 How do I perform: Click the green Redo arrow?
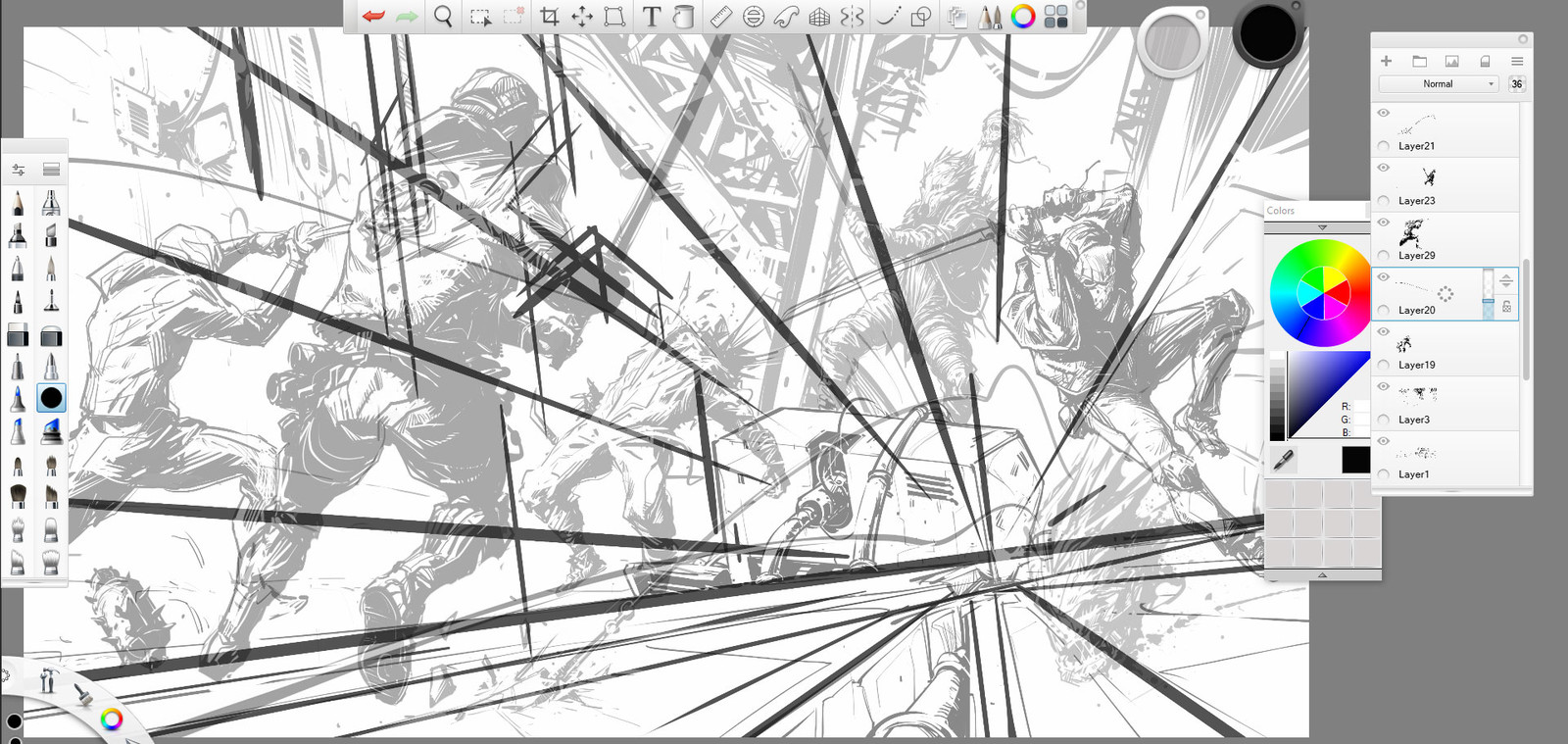pos(407,17)
